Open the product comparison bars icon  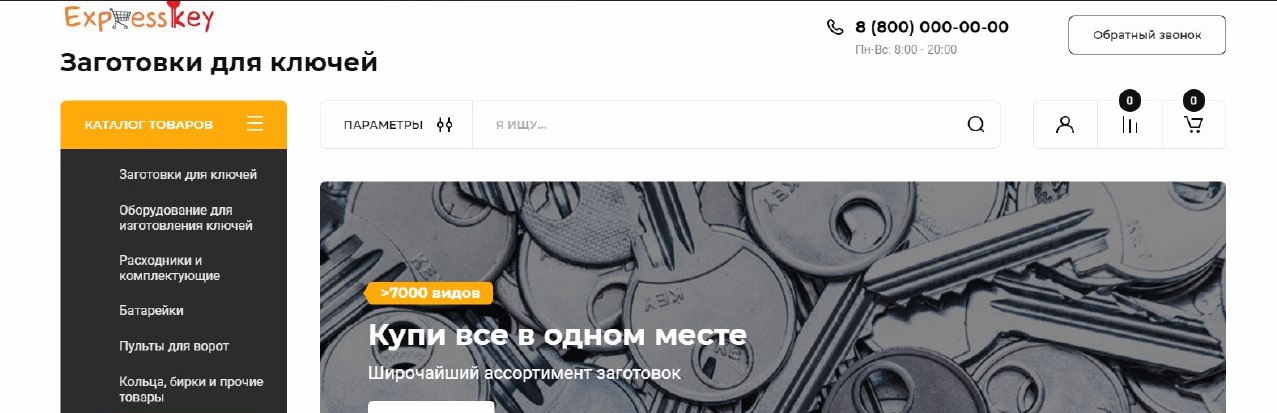(1130, 125)
